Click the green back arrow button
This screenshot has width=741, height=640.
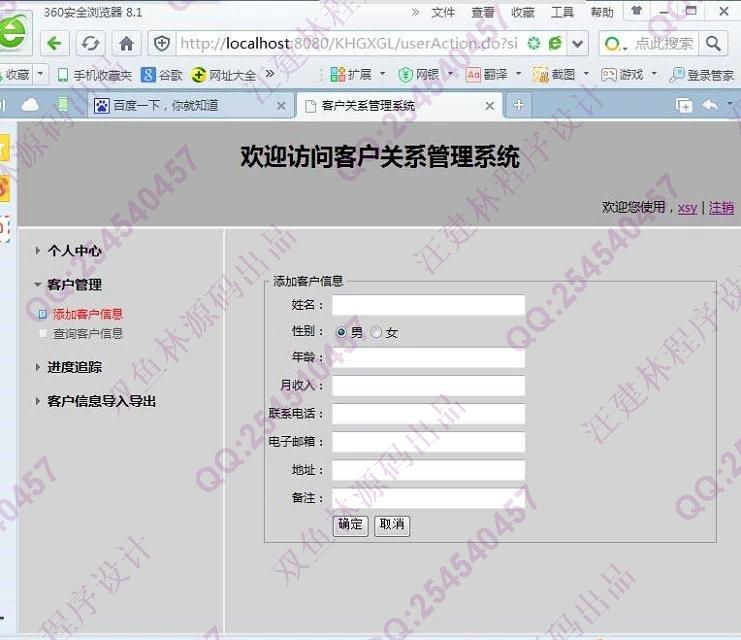(54, 44)
